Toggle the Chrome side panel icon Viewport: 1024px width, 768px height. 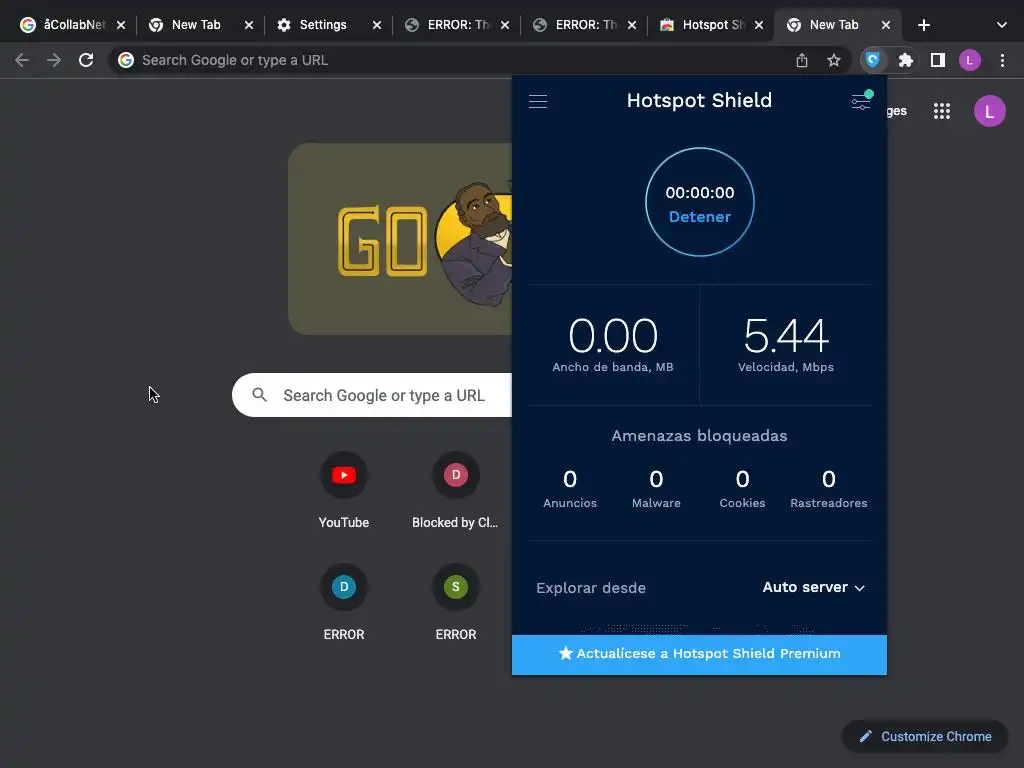point(938,60)
